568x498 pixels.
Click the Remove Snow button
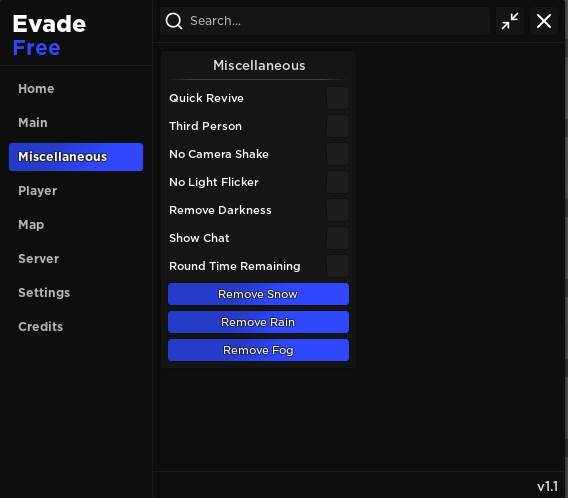[258, 294]
